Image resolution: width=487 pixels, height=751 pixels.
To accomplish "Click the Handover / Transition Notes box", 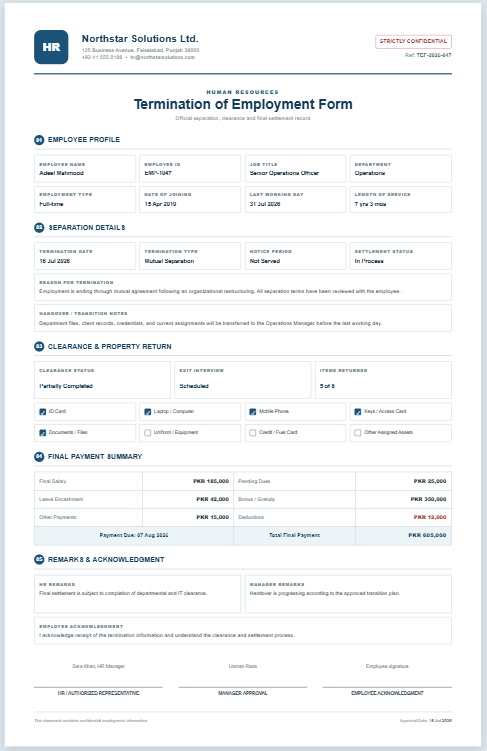I will point(243,318).
